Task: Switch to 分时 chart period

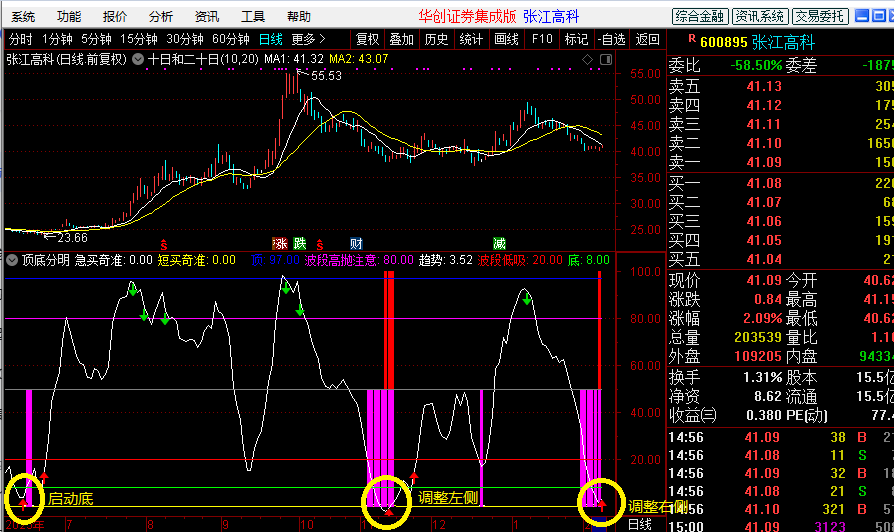Action: click(x=21, y=39)
